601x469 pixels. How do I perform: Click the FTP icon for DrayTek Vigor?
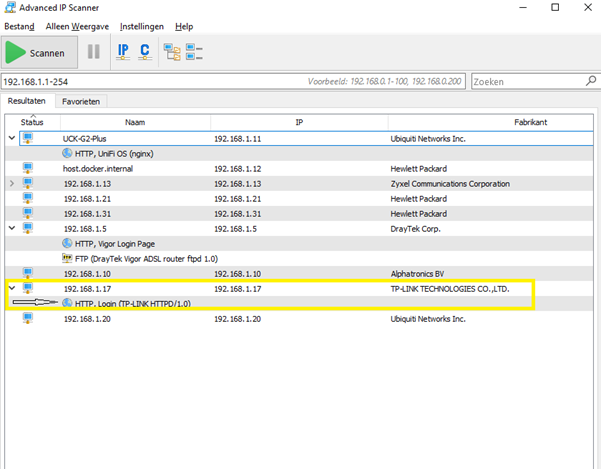coord(67,258)
